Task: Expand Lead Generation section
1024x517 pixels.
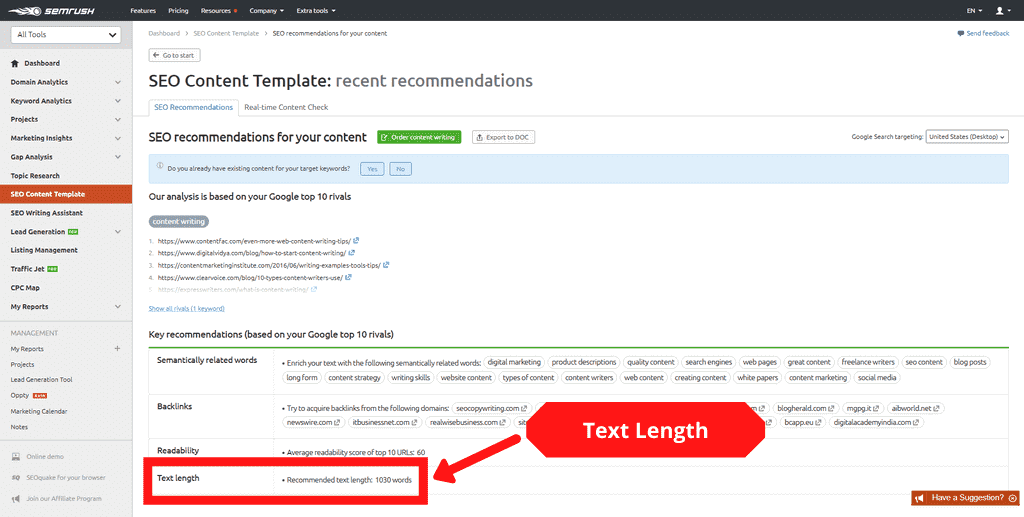Action: pyautogui.click(x=118, y=232)
